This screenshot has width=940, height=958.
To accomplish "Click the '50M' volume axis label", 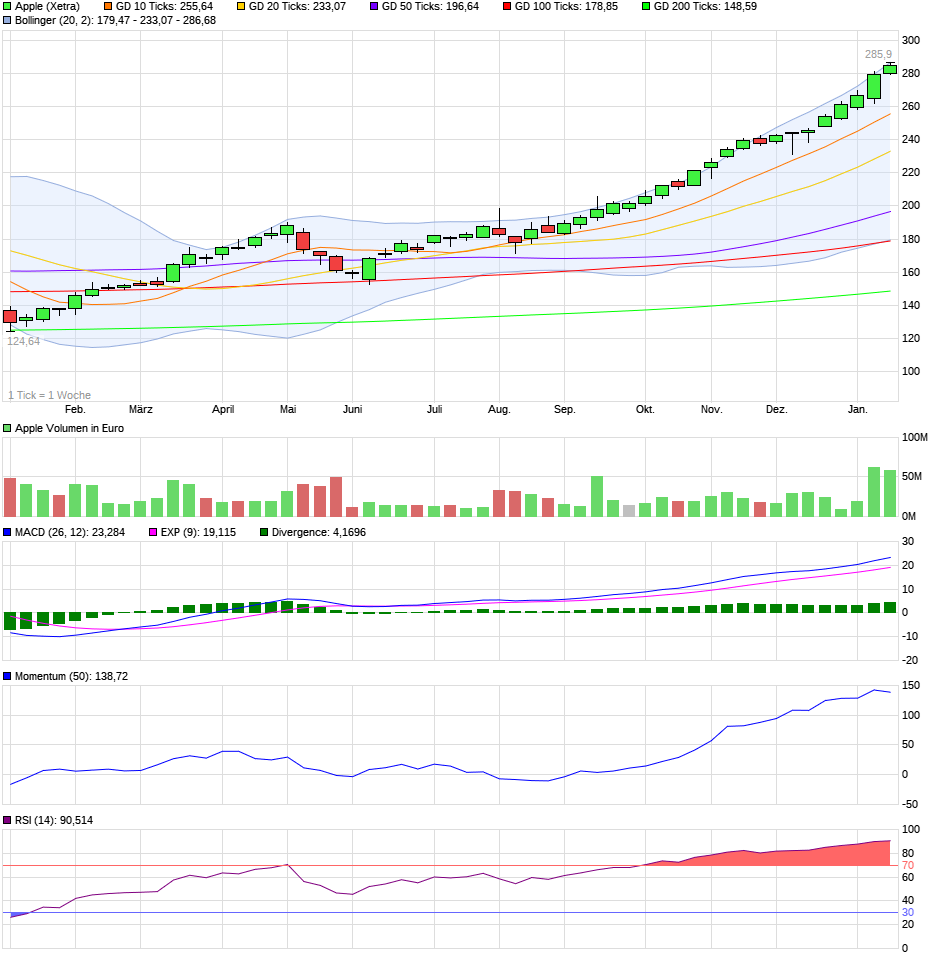I will (x=911, y=477).
